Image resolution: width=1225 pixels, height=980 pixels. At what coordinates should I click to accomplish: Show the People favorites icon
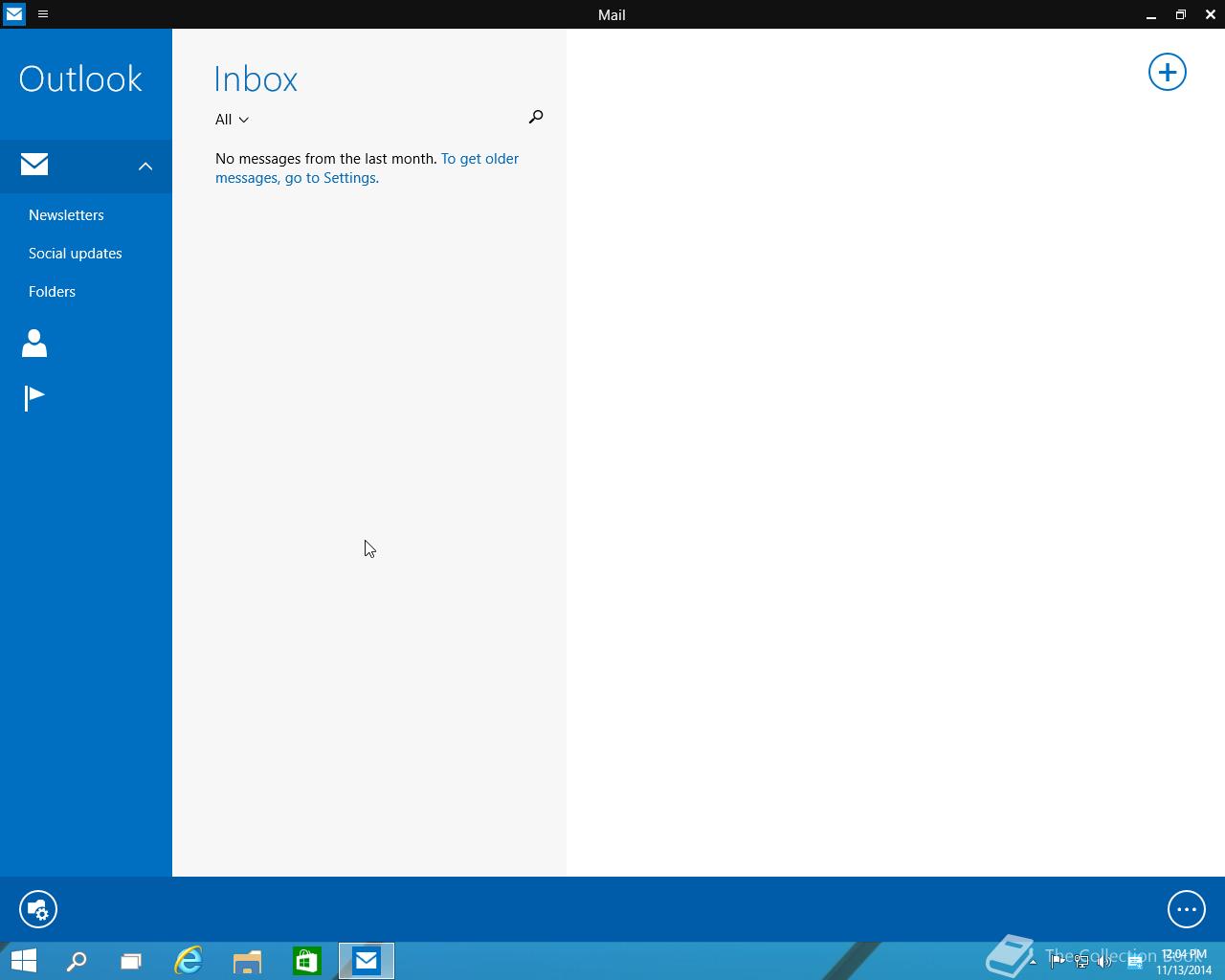[x=34, y=343]
